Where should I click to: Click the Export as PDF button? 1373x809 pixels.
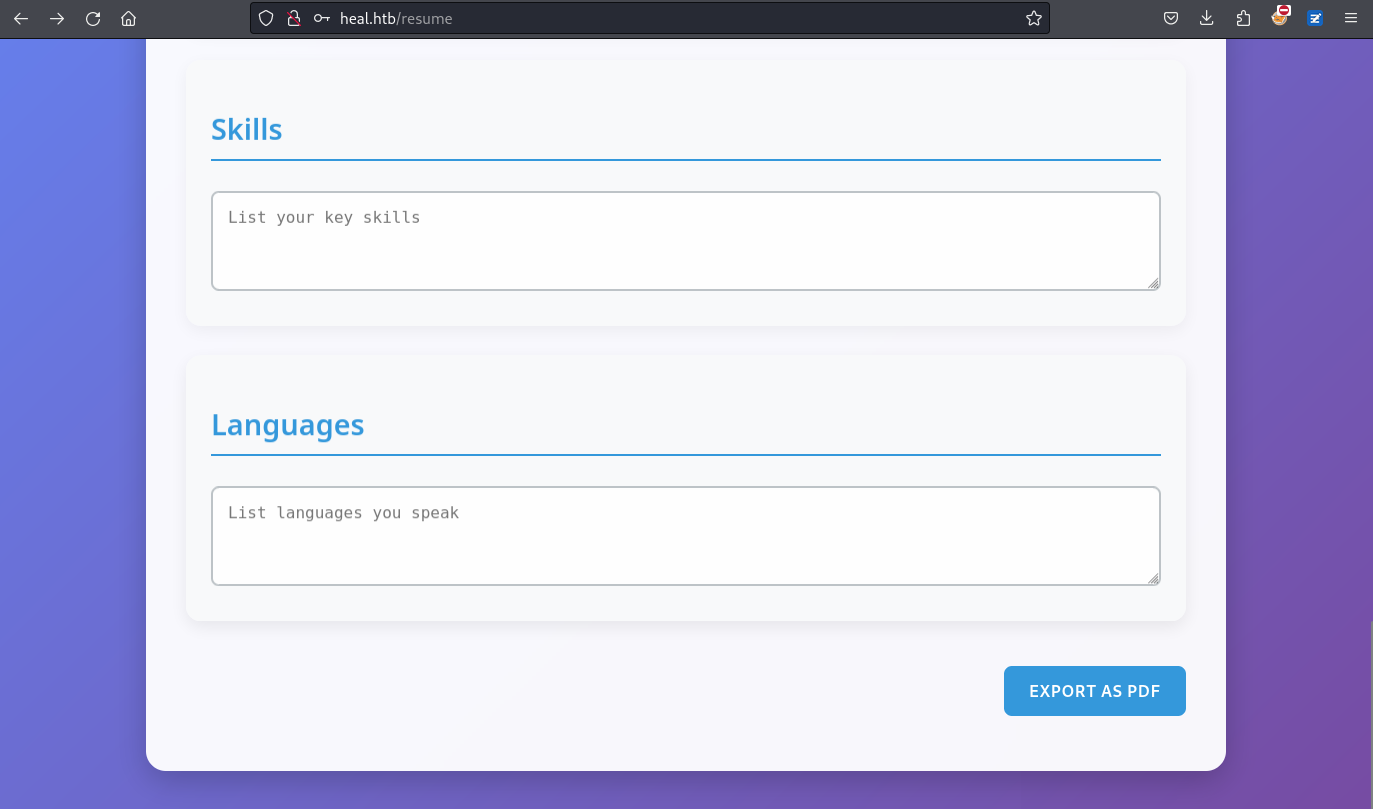(1095, 691)
